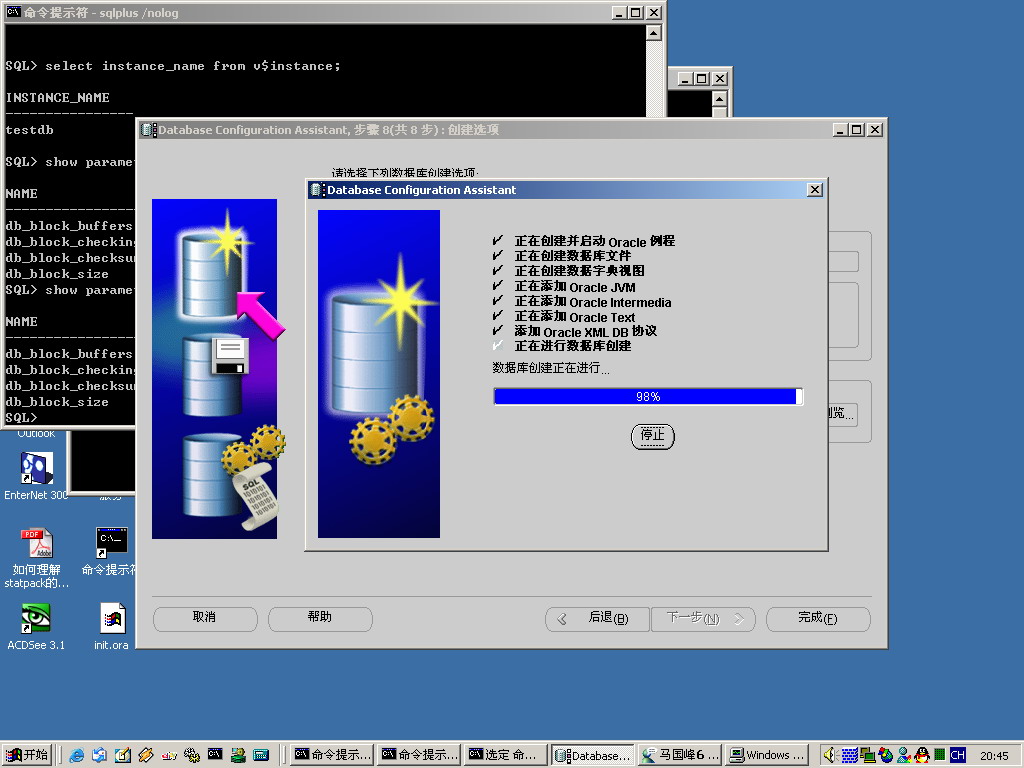Switch to first 命令提示 taskbar window
Viewport: 1024px width, 768px height.
coord(332,755)
